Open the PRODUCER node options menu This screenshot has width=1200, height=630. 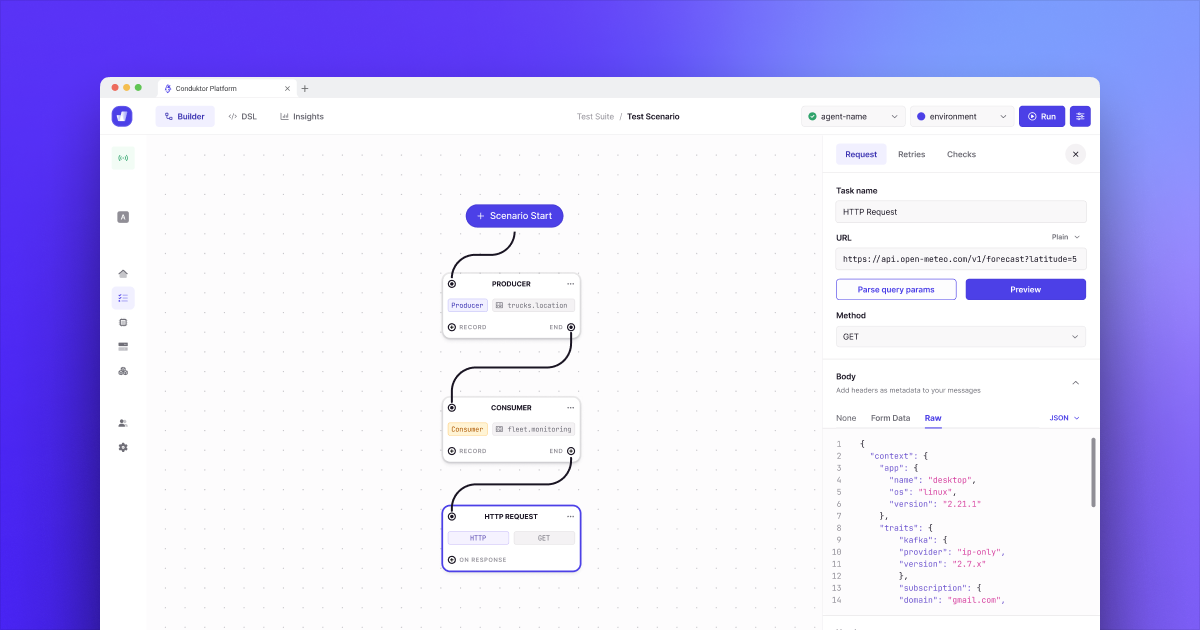pos(571,283)
